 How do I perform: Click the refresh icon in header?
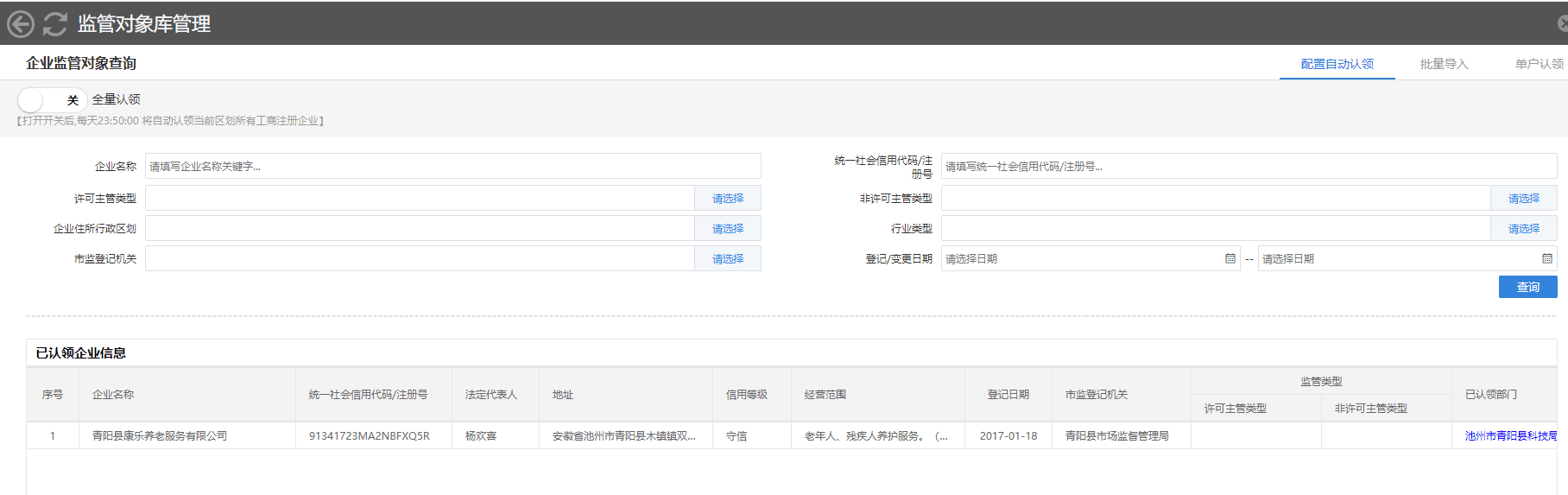pyautogui.click(x=55, y=24)
